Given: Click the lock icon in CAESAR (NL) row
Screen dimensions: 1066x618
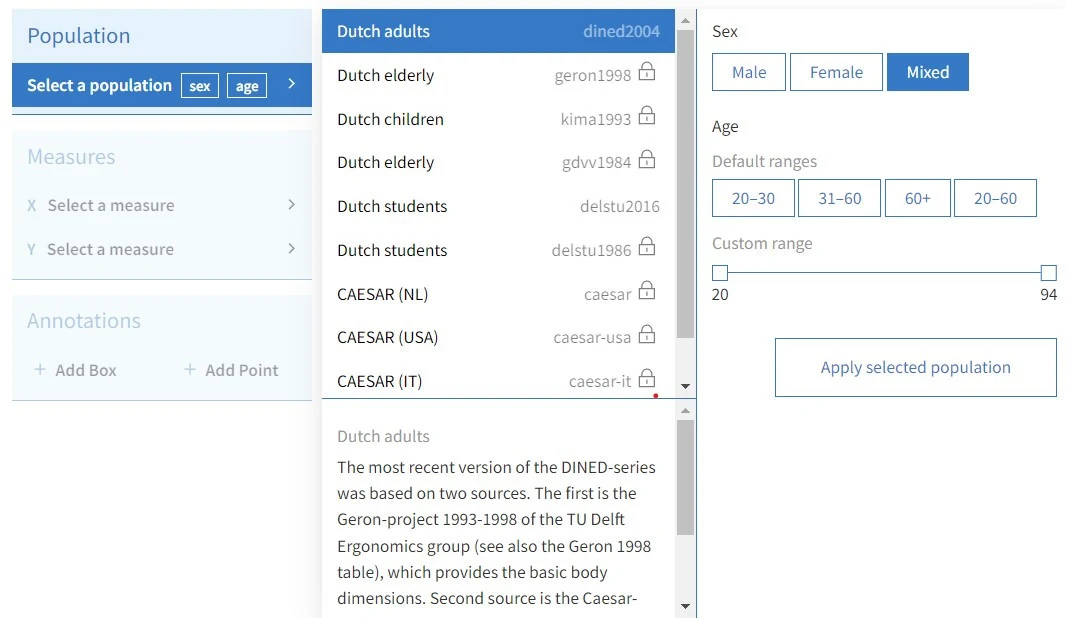Looking at the screenshot, I should click(647, 290).
